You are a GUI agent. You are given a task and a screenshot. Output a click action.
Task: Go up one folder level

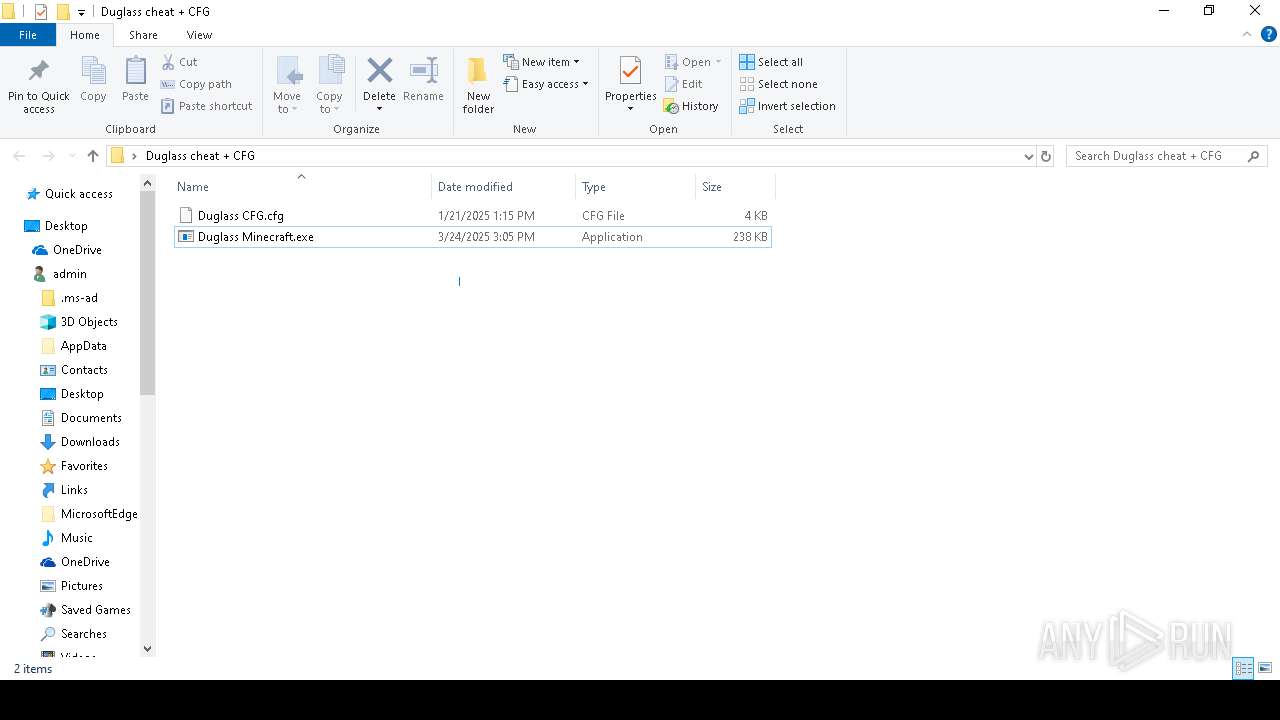point(93,156)
